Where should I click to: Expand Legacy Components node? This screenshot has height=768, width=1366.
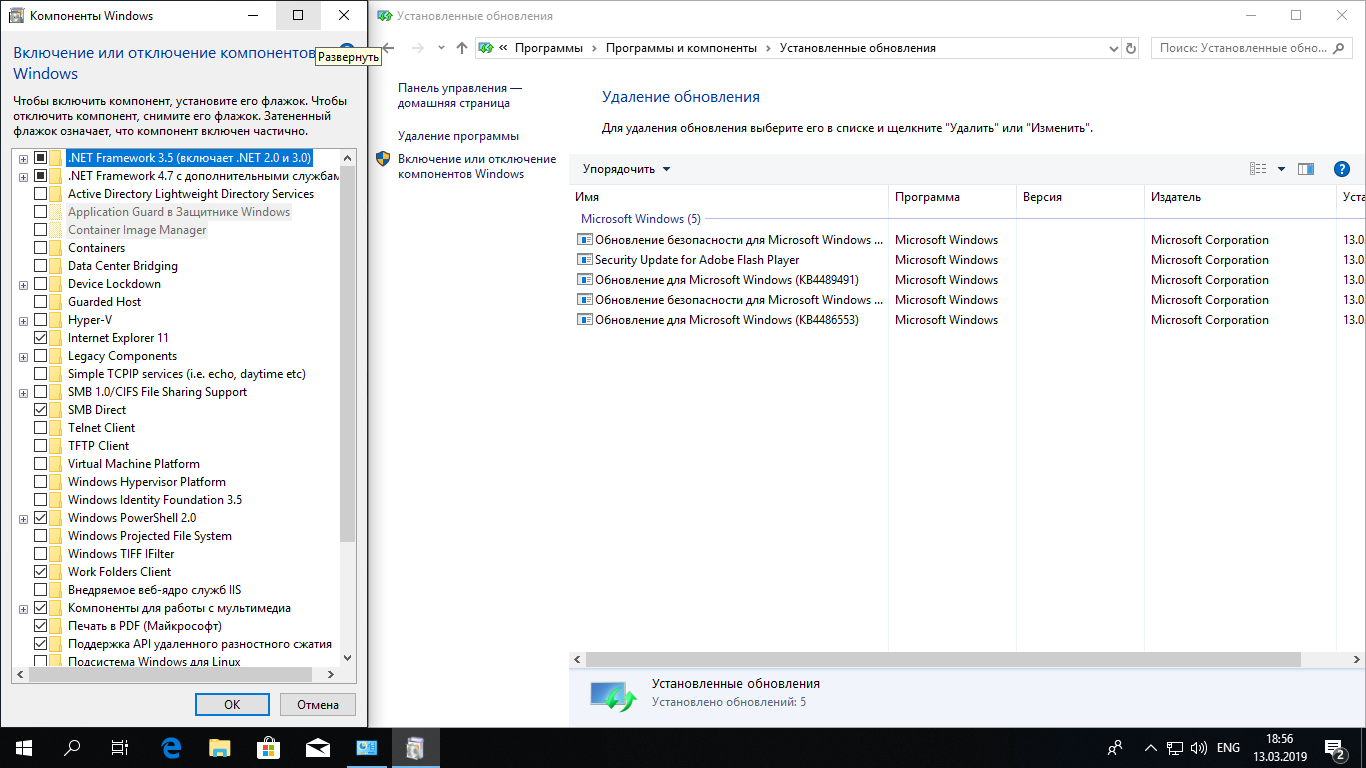[23, 356]
